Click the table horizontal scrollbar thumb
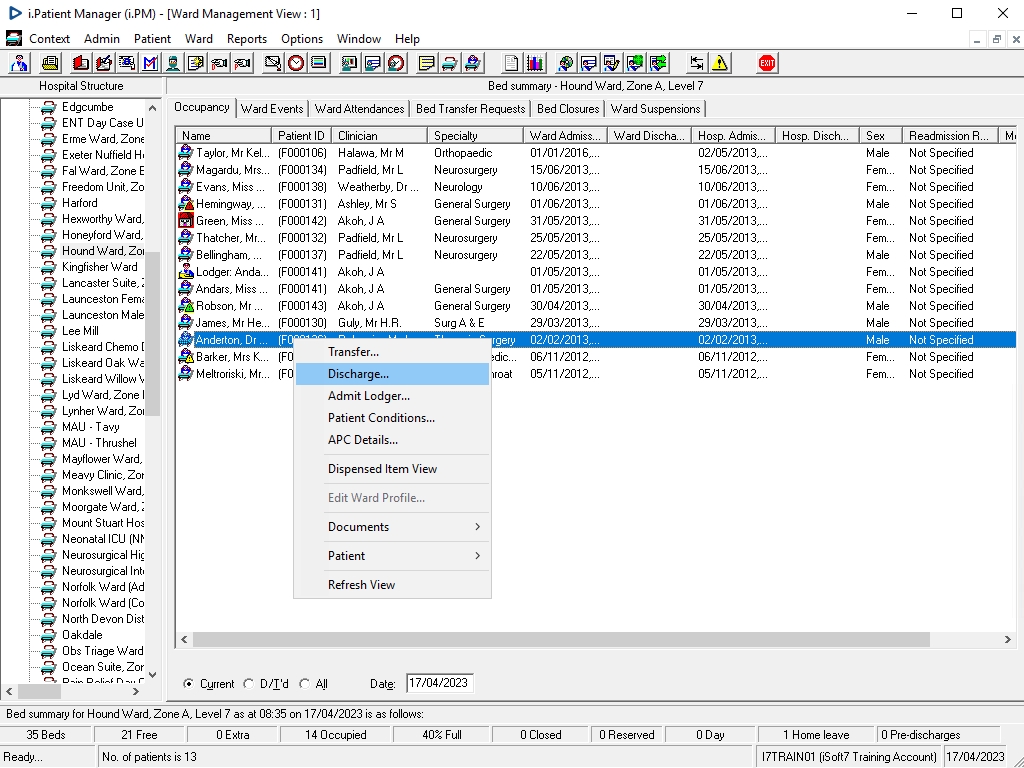This screenshot has width=1024, height=768. [561, 639]
